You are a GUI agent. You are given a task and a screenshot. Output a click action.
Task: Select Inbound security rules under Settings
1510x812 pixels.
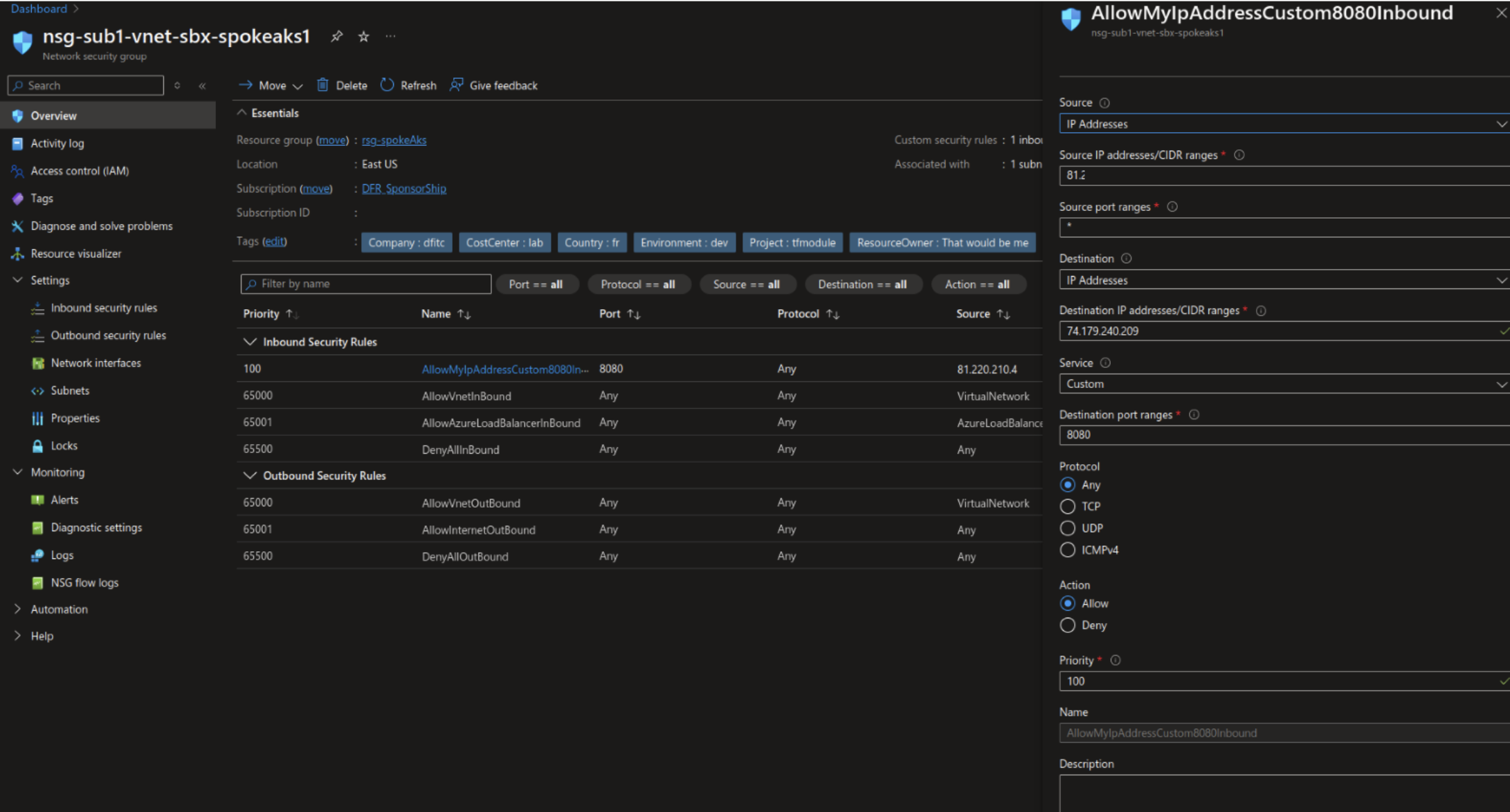104,307
